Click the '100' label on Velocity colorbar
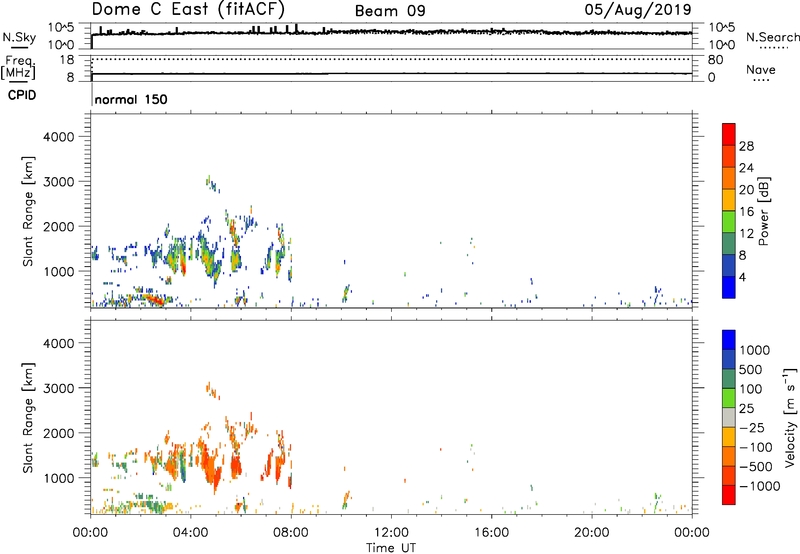800x554 pixels. (x=751, y=389)
